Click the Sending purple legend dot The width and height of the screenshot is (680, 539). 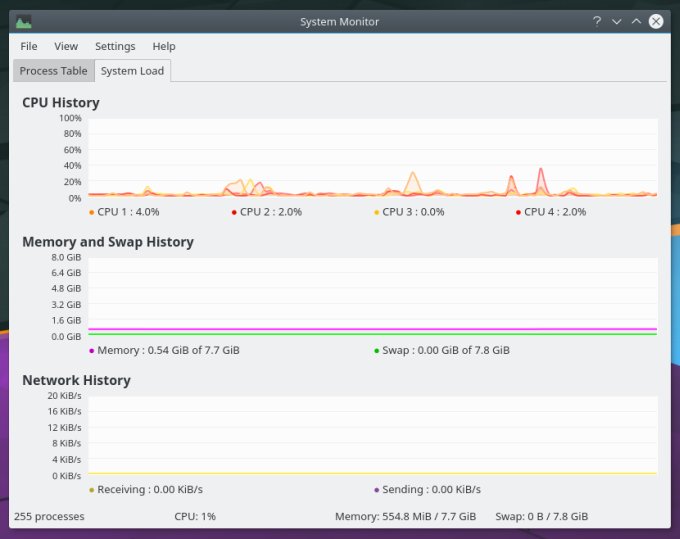pos(377,490)
